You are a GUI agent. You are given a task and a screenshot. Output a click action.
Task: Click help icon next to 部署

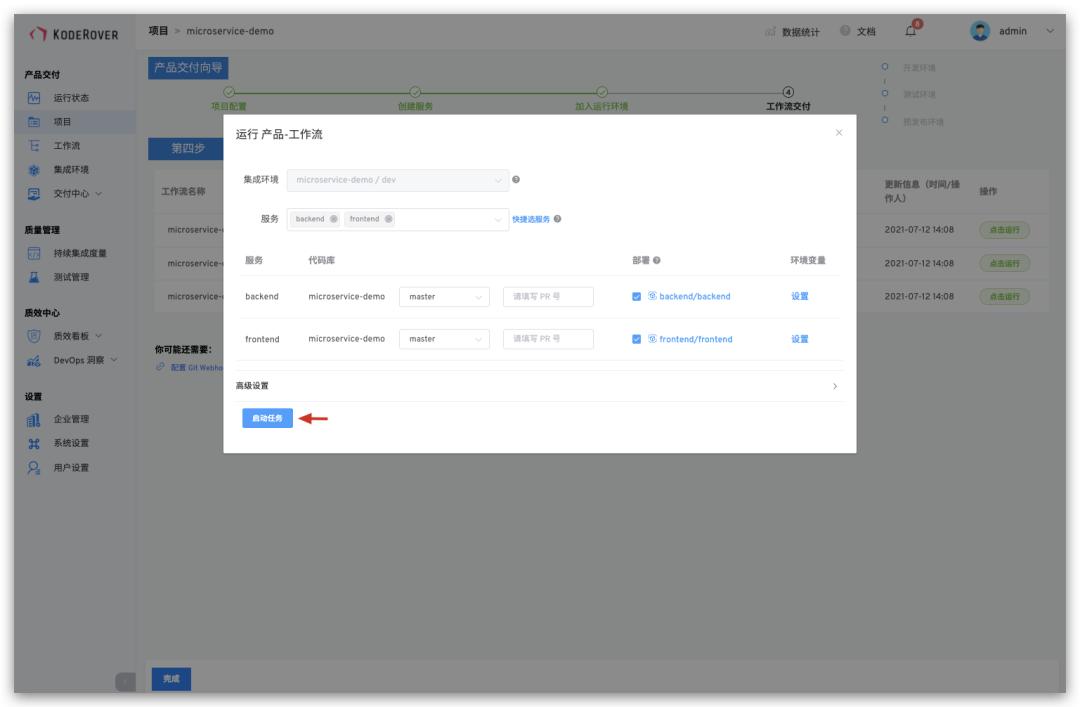[x=656, y=260]
